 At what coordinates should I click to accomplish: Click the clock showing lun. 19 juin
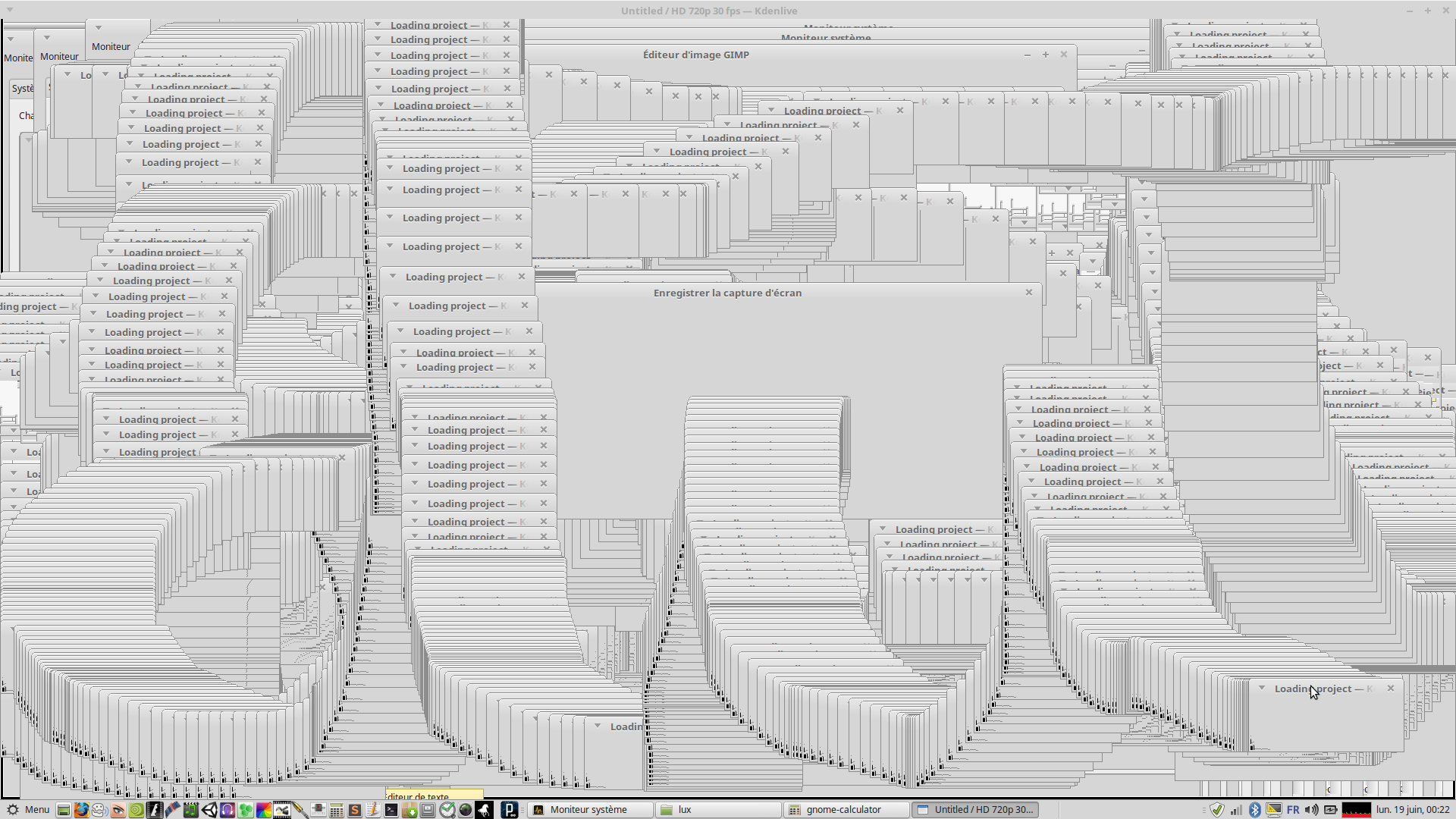[x=1413, y=810]
